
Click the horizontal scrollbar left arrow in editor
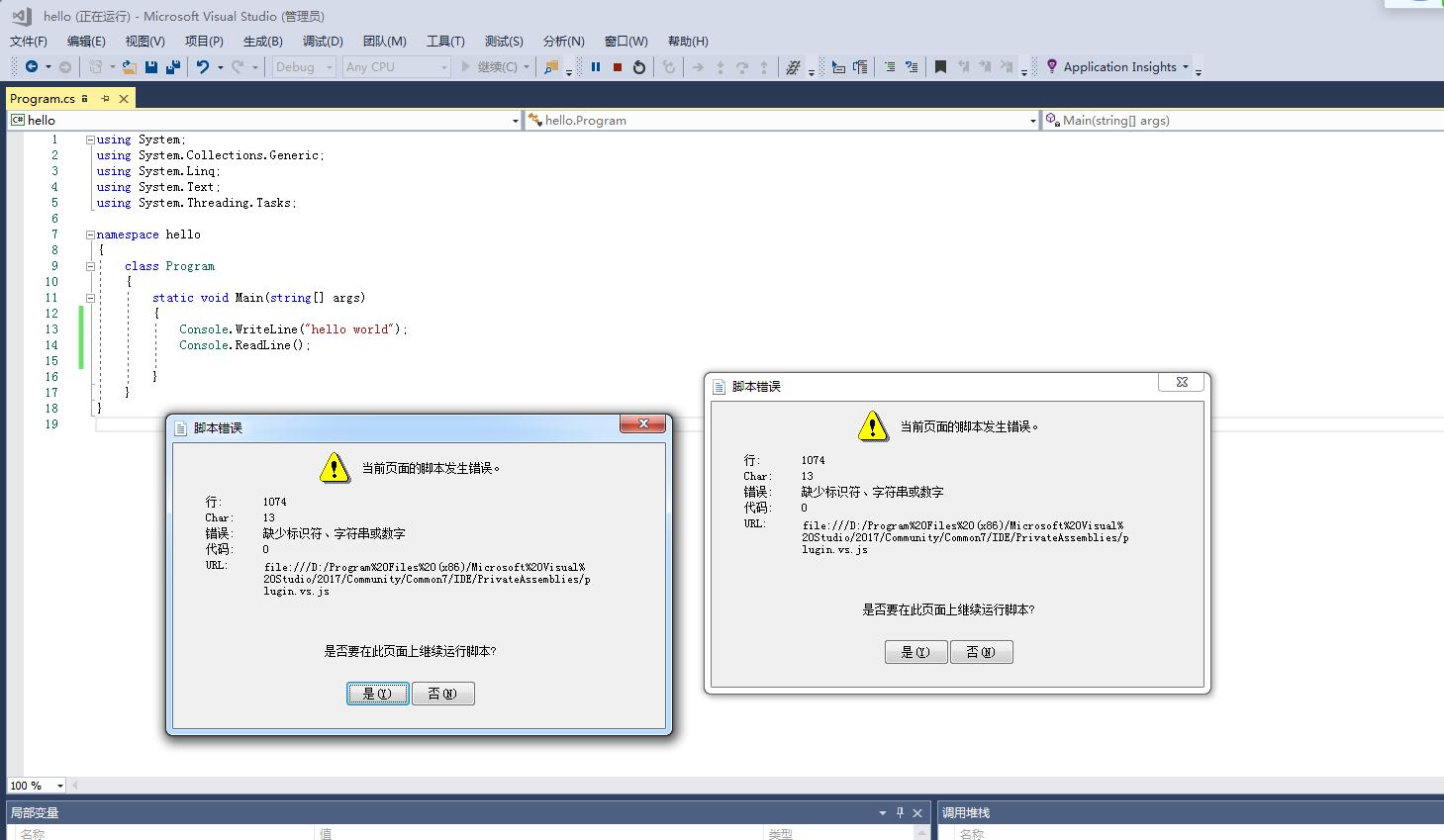(x=75, y=786)
